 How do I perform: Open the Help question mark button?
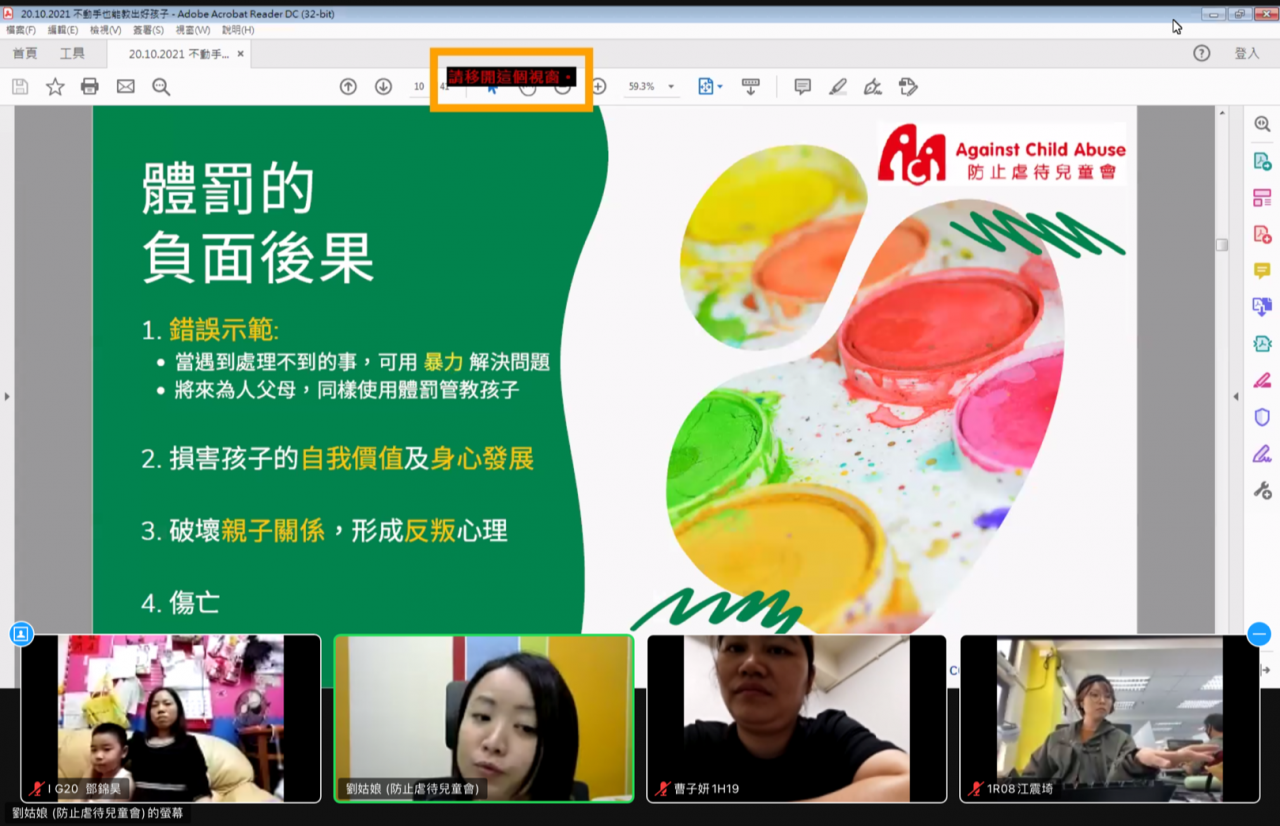point(1202,54)
